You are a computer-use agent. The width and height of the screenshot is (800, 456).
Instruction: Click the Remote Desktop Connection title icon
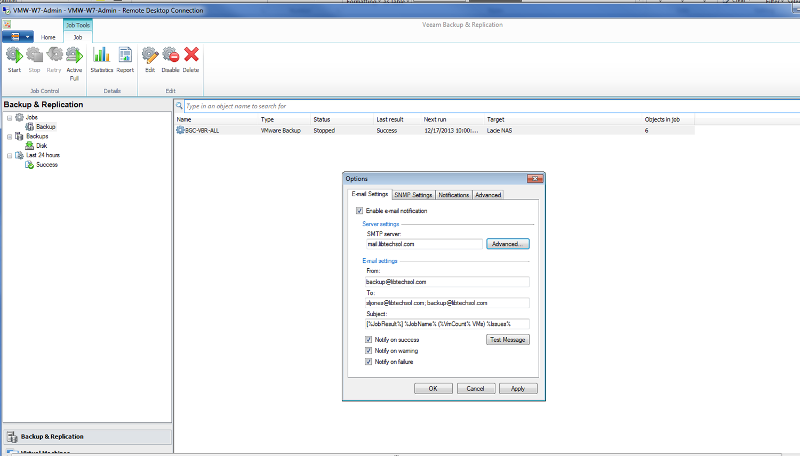coord(6,10)
